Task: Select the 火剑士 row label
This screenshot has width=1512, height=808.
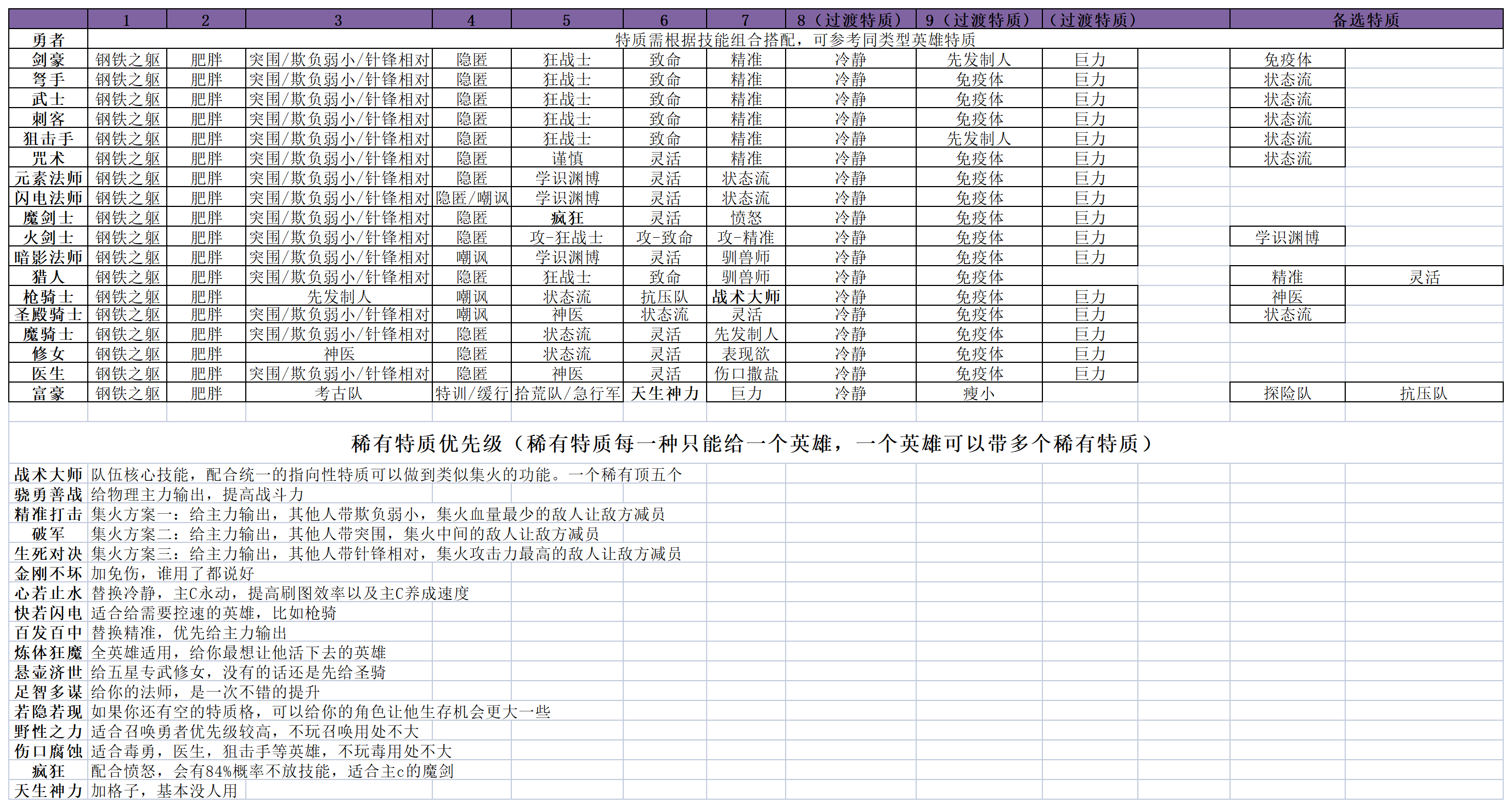Action: click(48, 237)
